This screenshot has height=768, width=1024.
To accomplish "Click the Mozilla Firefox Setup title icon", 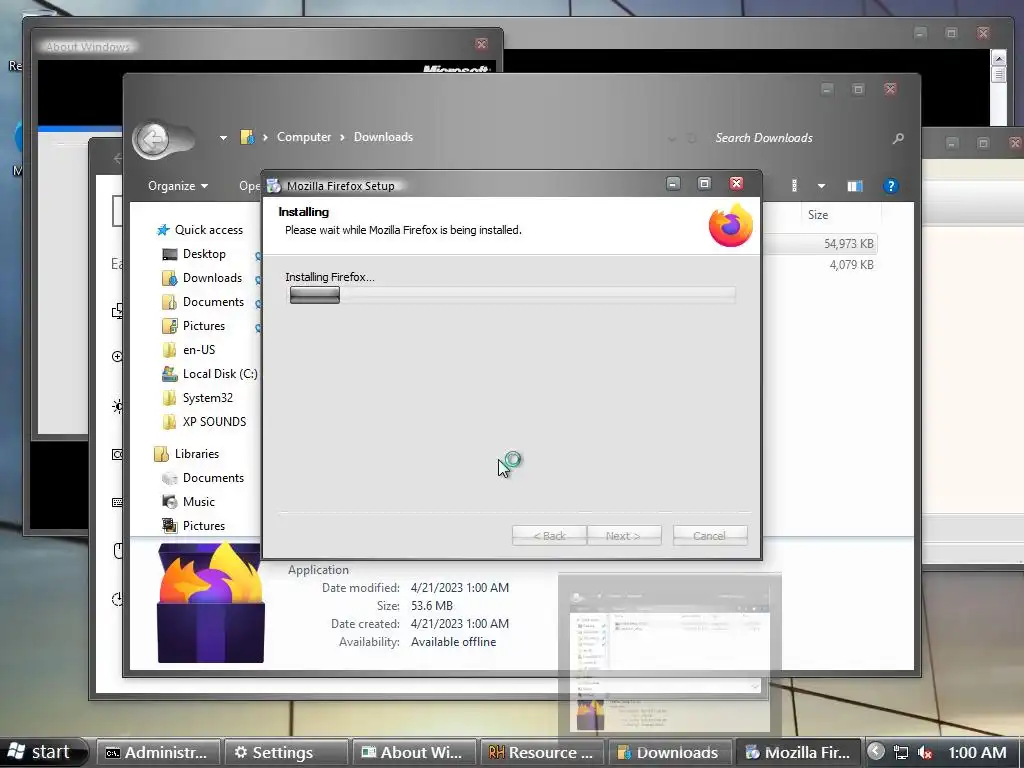I will coord(274,186).
